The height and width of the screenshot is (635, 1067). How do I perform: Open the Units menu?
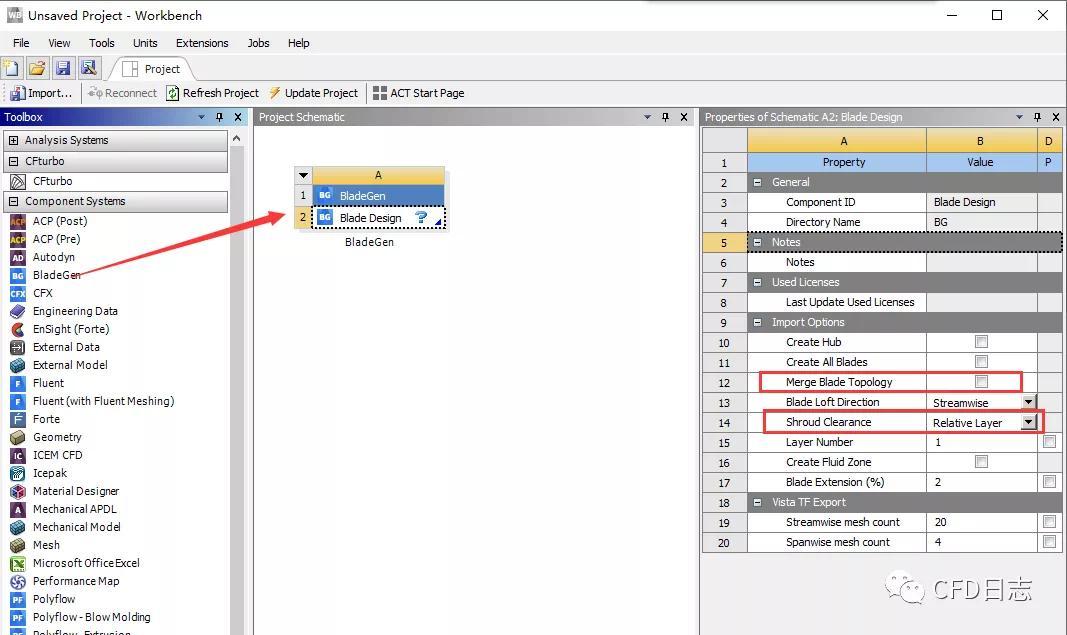[x=145, y=43]
